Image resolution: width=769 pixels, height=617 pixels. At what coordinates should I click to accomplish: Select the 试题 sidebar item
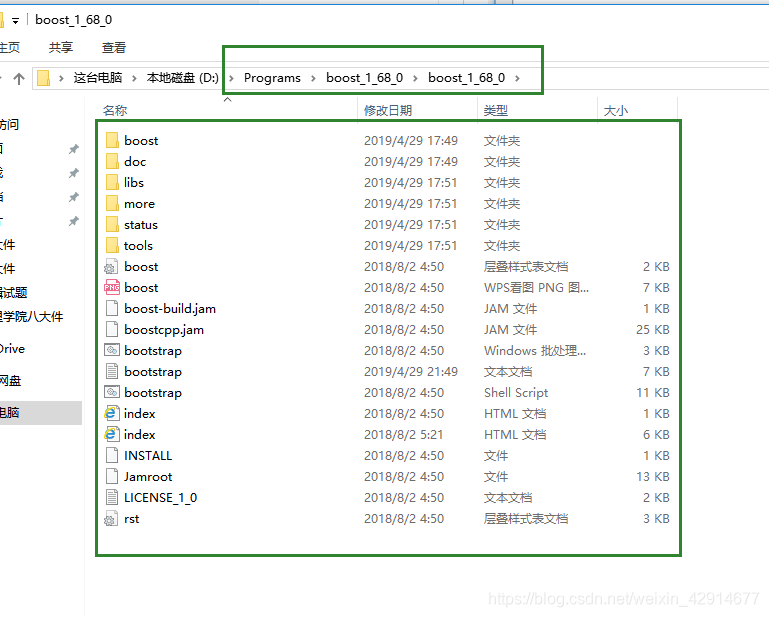coord(14,293)
